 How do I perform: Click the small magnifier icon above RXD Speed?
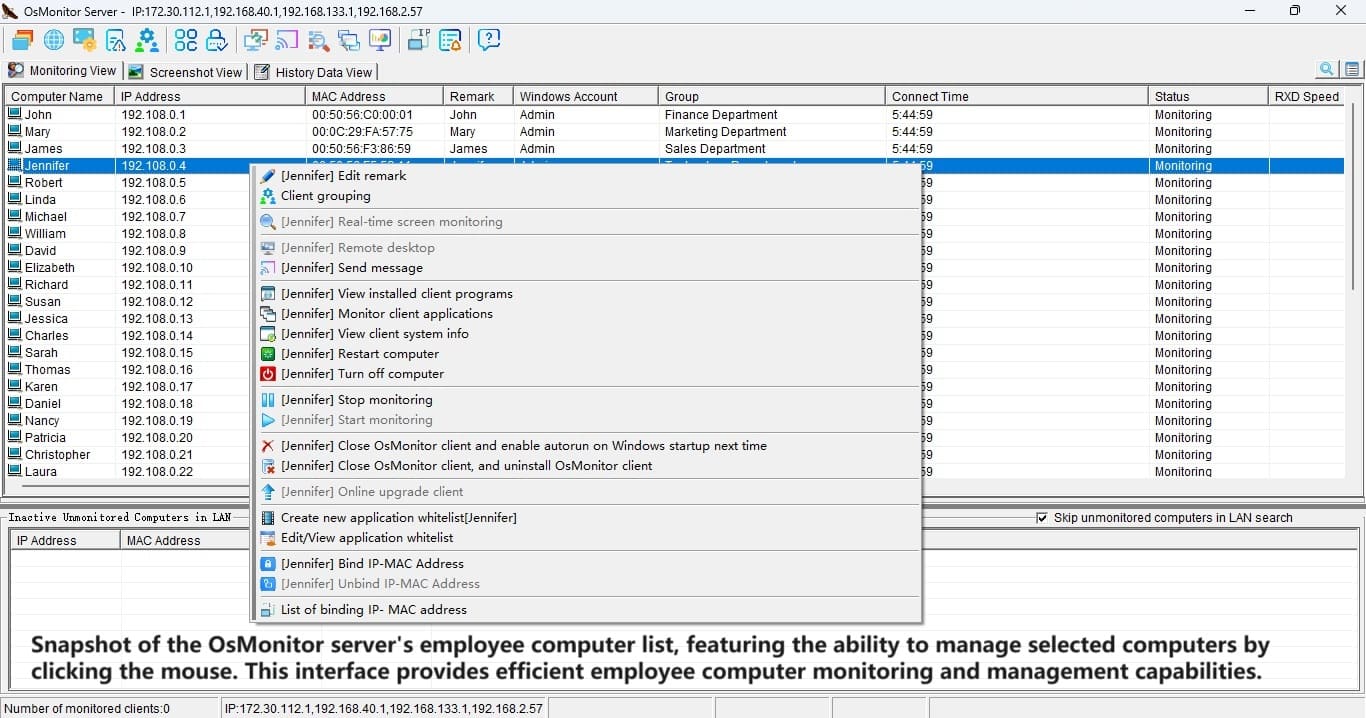pos(1327,69)
